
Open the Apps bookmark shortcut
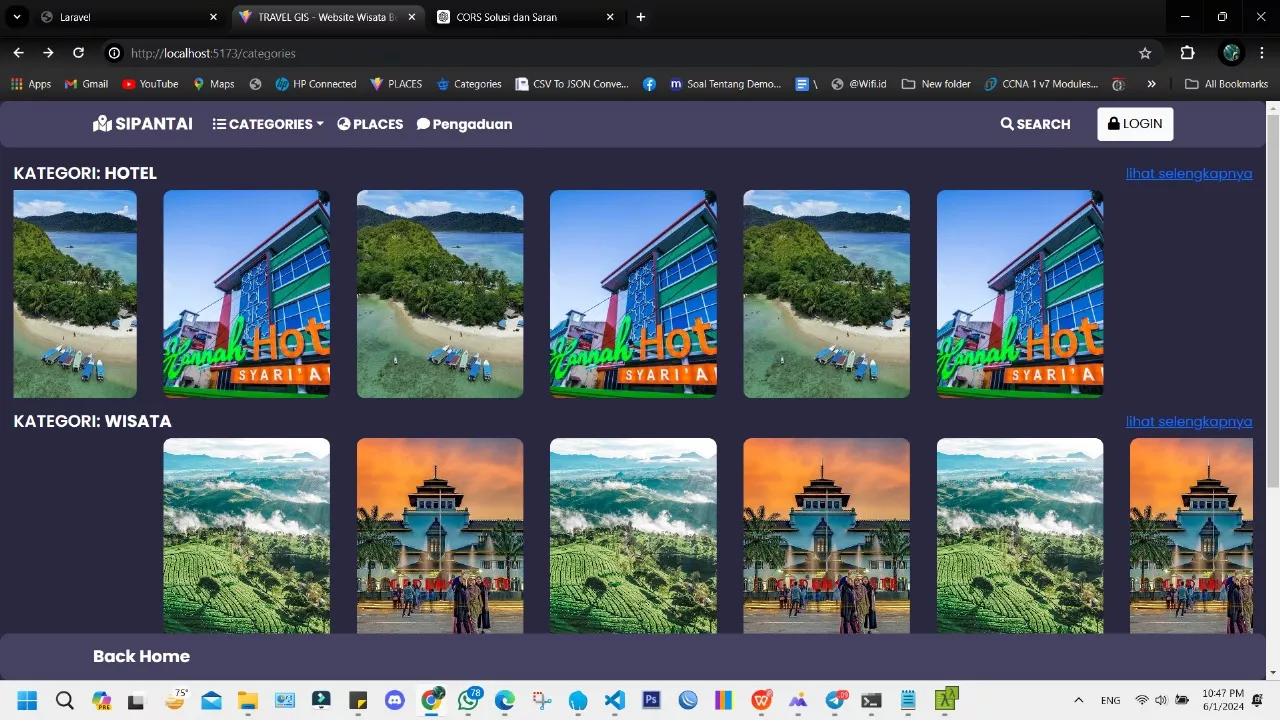[x=31, y=84]
